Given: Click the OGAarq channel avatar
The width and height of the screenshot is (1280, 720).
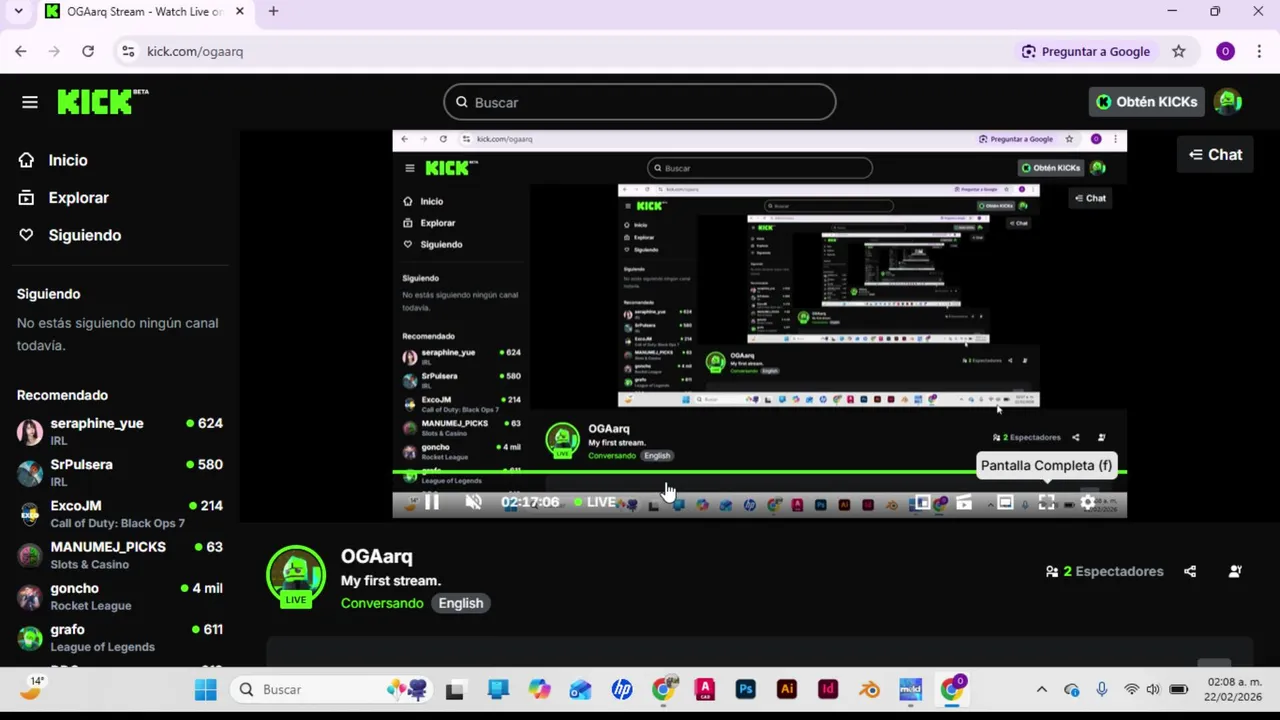Looking at the screenshot, I should click(295, 576).
